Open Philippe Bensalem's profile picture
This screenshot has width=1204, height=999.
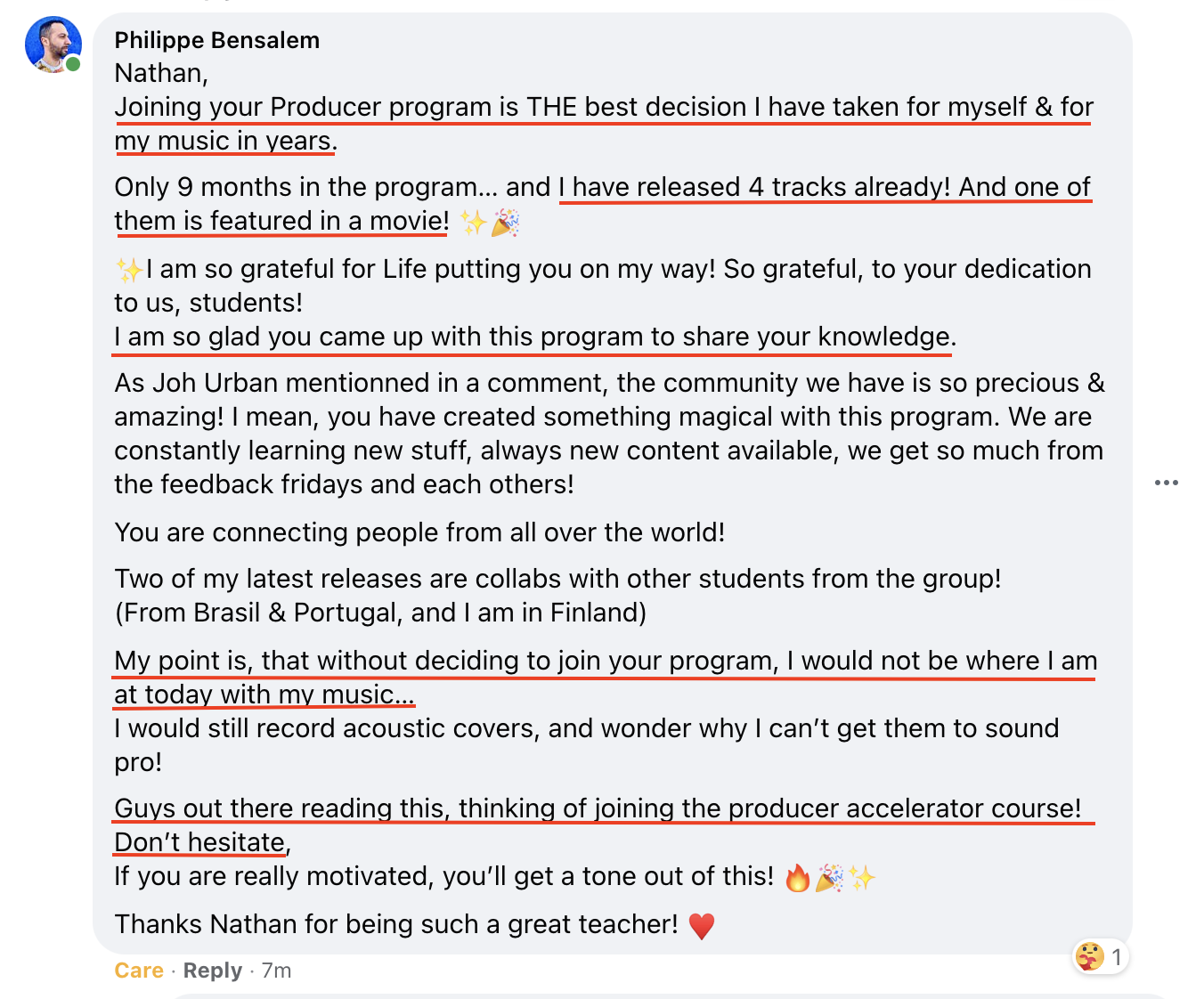(x=53, y=45)
